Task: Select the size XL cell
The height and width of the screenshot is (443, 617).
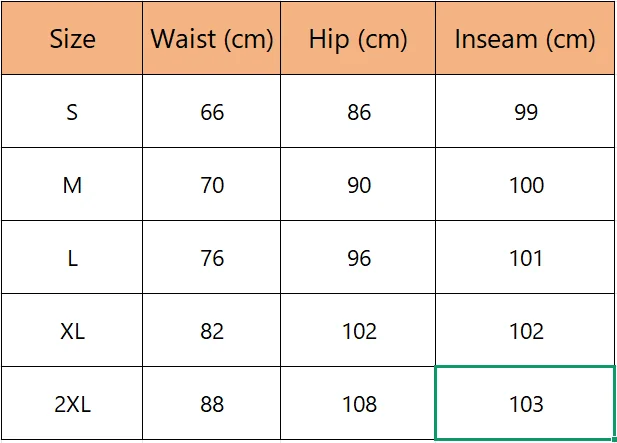Action: (72, 331)
